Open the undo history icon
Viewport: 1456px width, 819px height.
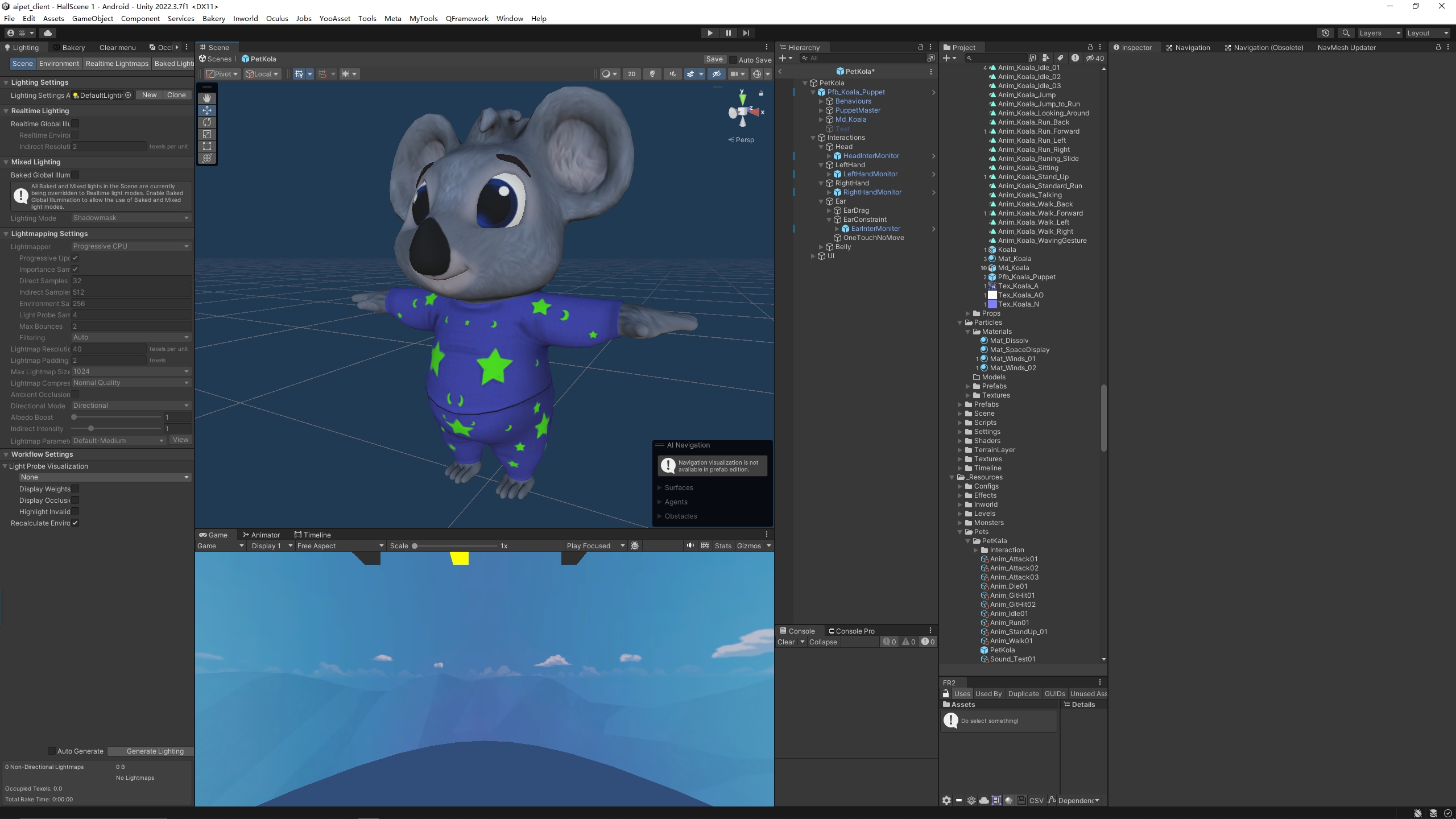click(1325, 33)
